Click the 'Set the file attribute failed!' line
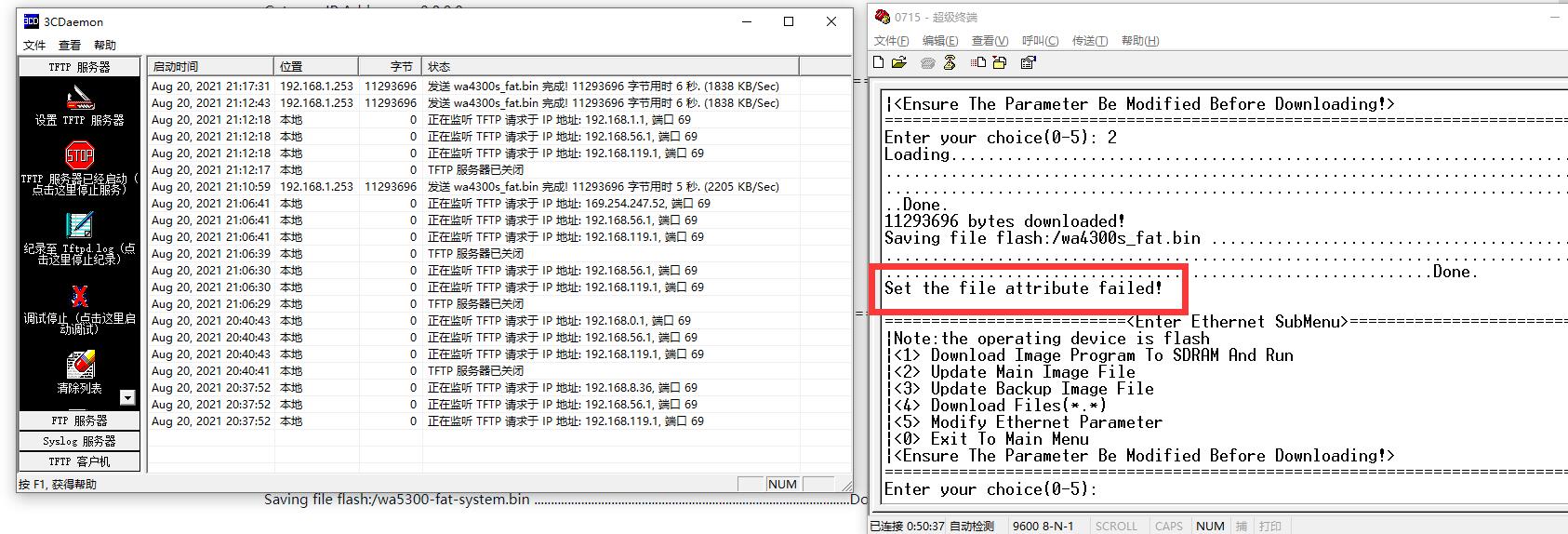This screenshot has width=1568, height=534. (x=1023, y=288)
